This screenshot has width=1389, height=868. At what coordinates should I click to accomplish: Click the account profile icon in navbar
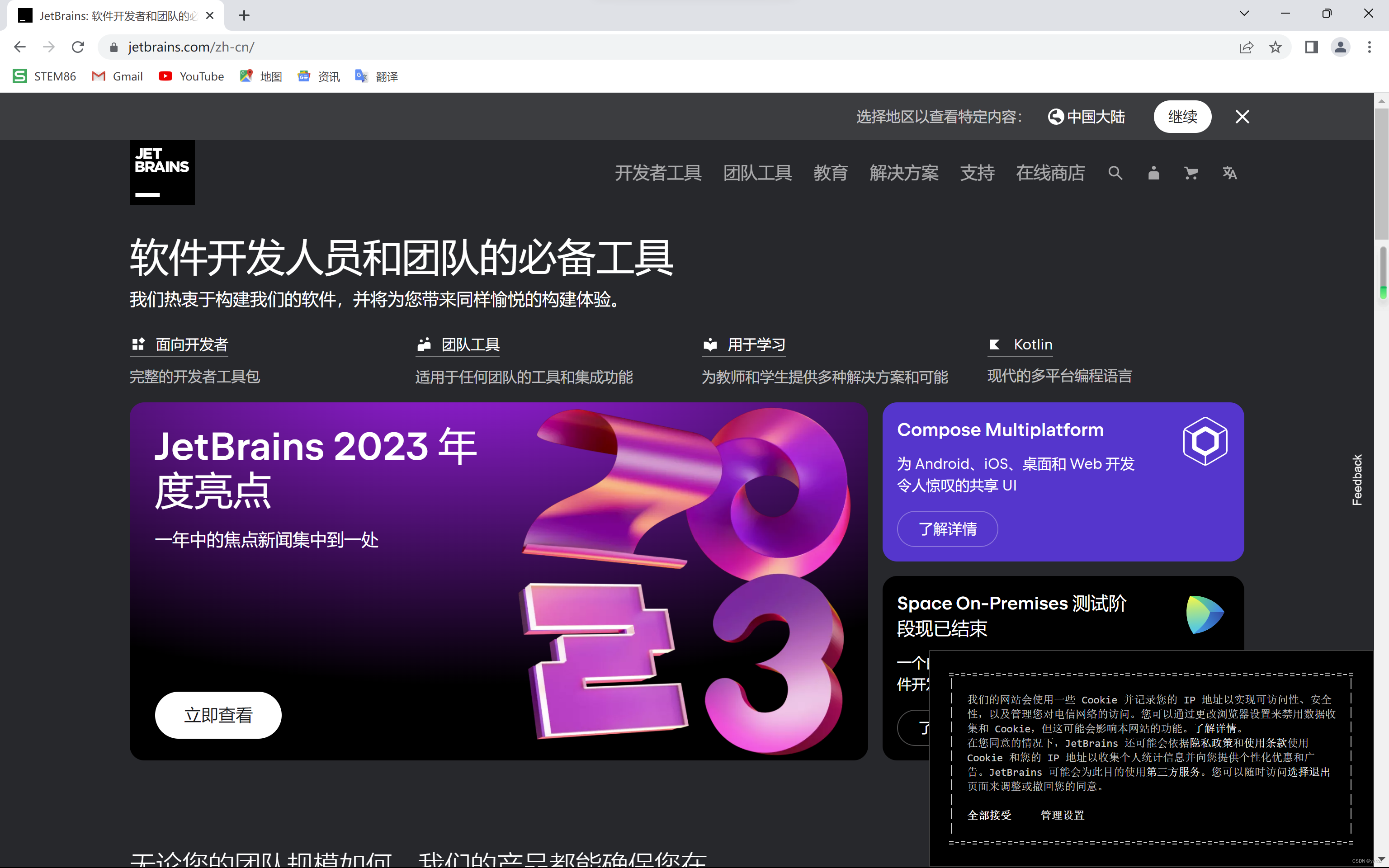1153,173
